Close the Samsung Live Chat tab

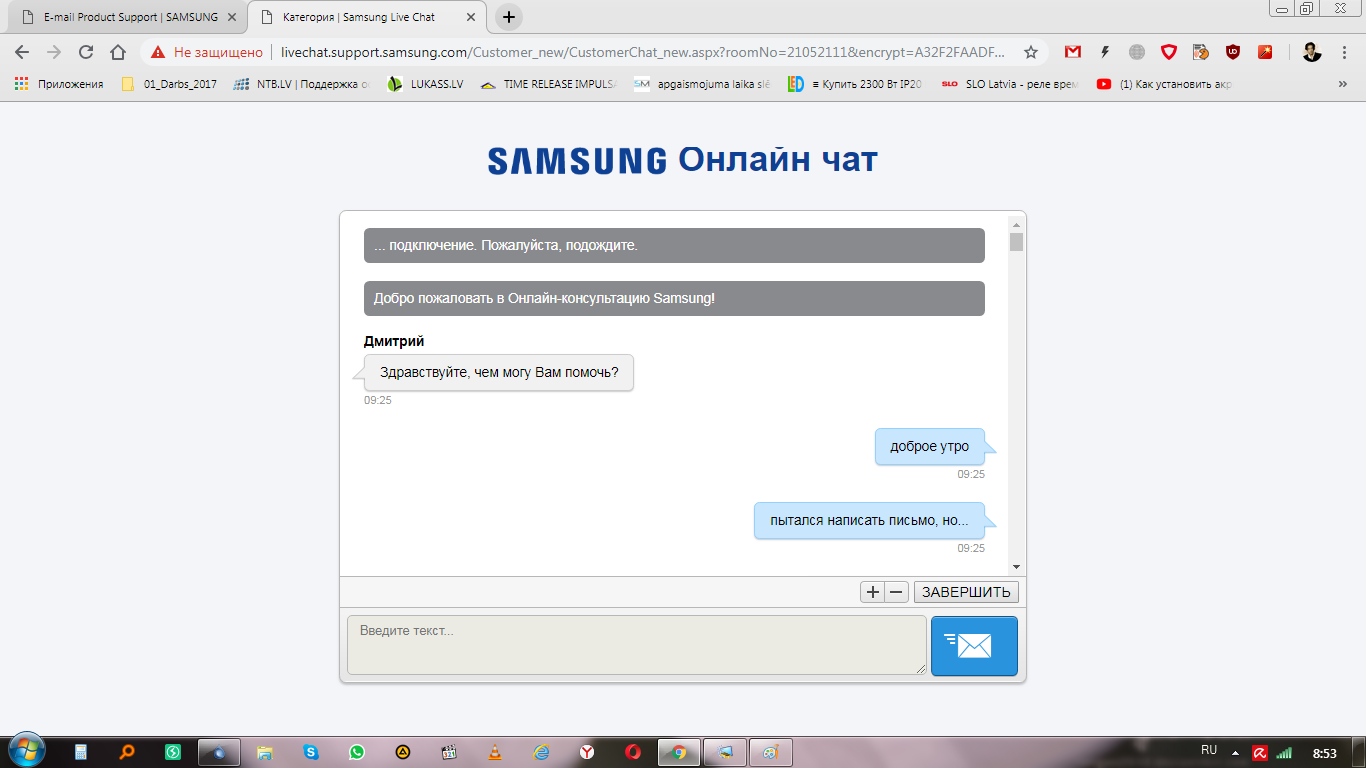[470, 17]
